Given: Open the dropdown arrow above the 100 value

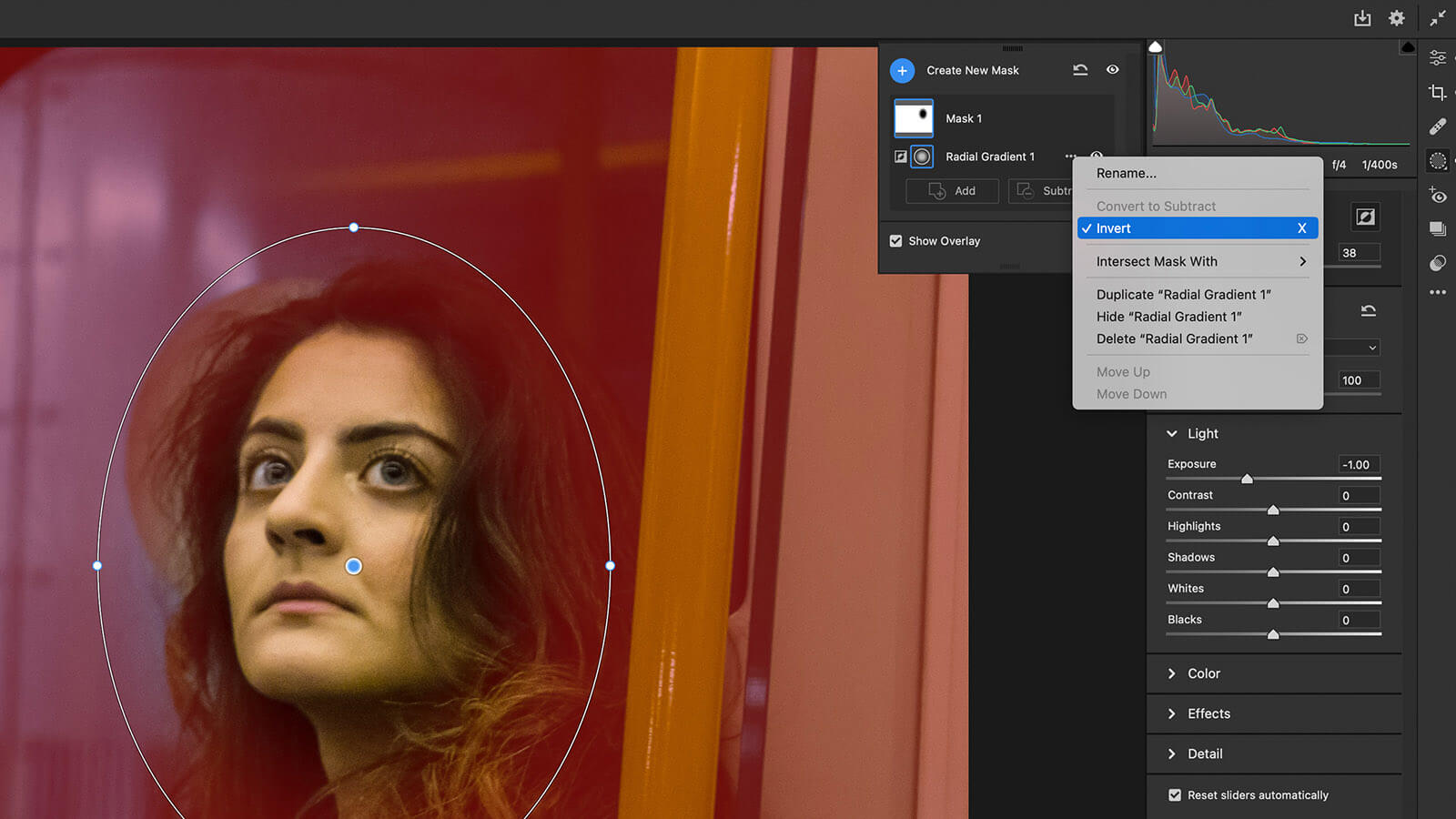Looking at the screenshot, I should (x=1372, y=348).
